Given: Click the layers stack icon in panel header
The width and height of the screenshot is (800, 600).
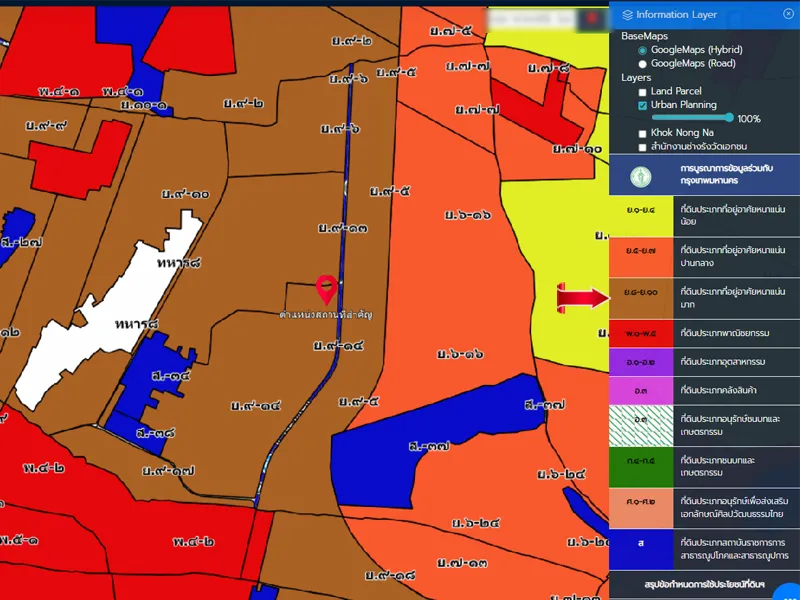Looking at the screenshot, I should pos(627,15).
